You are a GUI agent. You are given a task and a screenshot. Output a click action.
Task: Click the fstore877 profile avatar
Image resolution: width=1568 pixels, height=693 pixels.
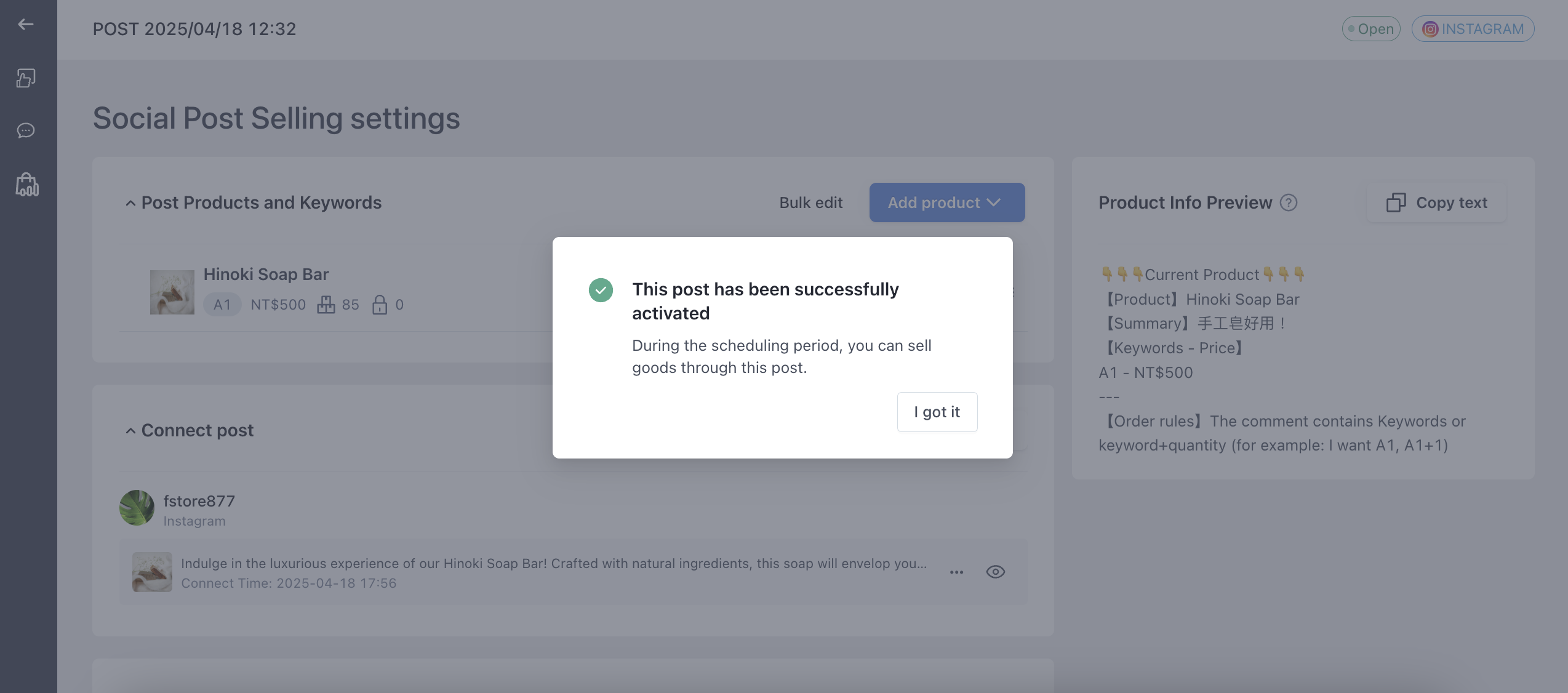137,508
